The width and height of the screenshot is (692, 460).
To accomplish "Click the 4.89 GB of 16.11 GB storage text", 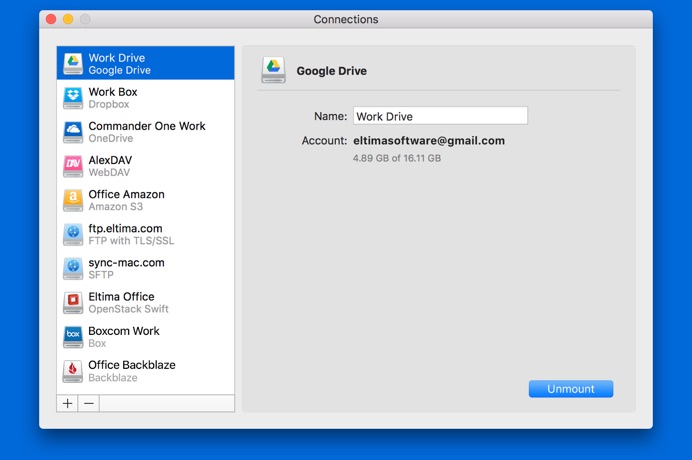I will tap(397, 158).
